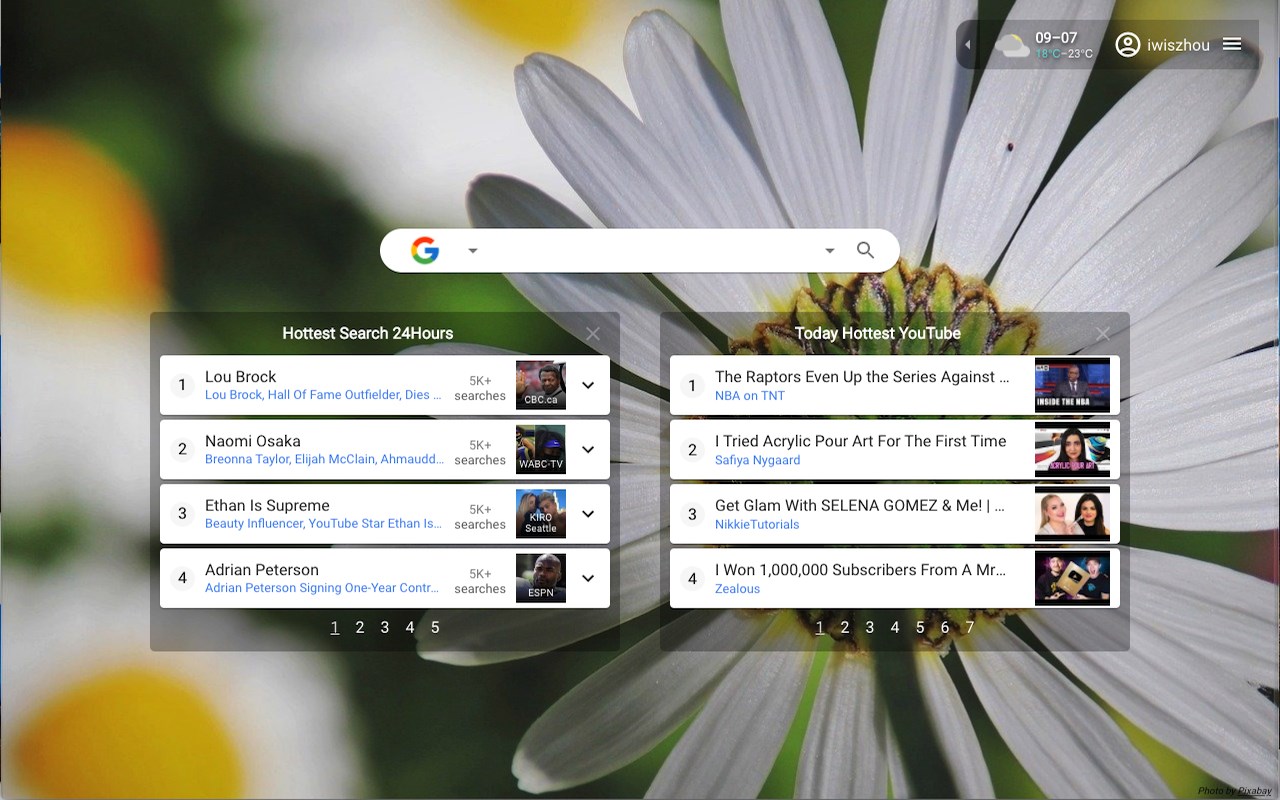The height and width of the screenshot is (800, 1280).
Task: Open the search suggestions dropdown arrow
Action: pyautogui.click(x=829, y=251)
